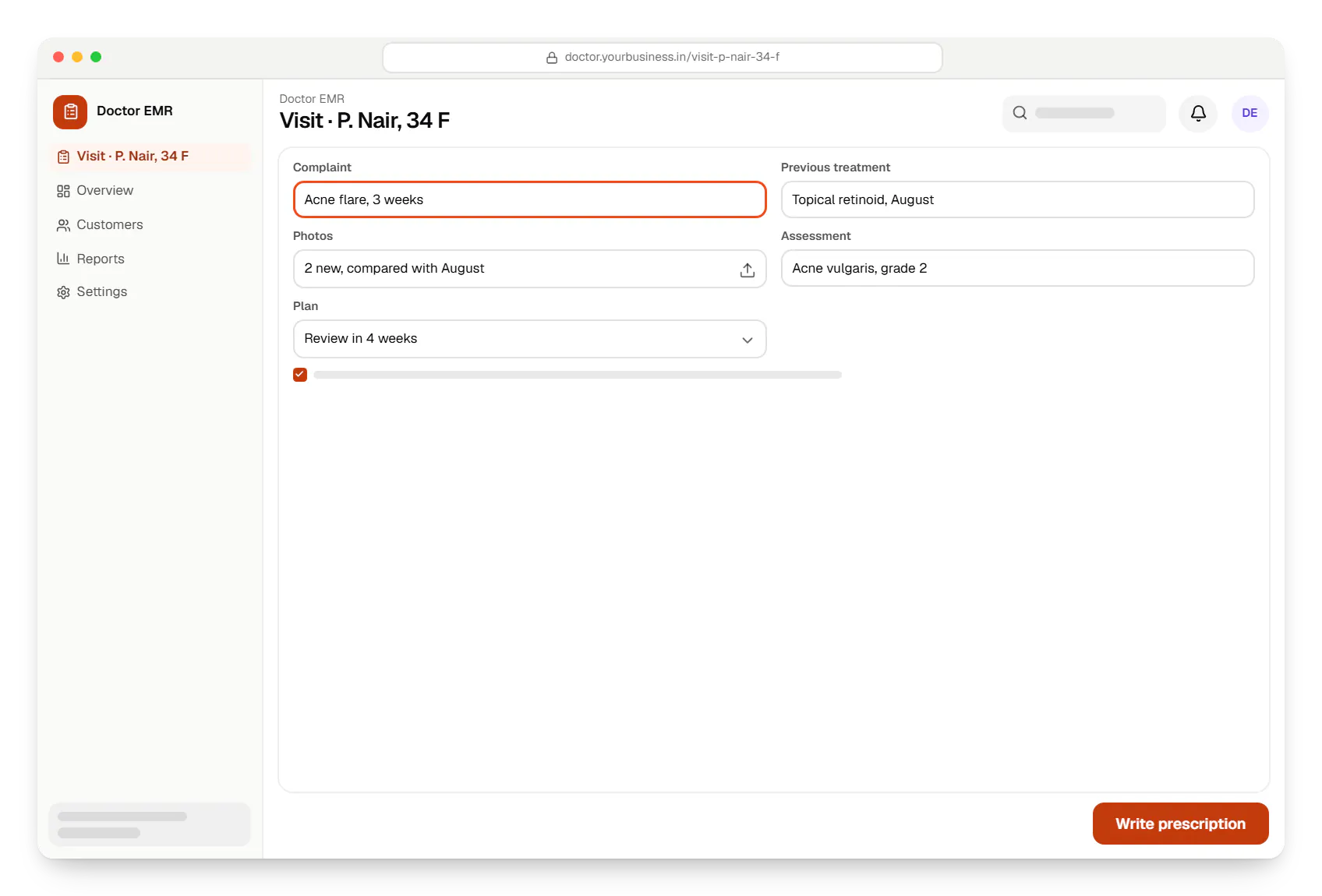
Task: Click the Assessment label
Action: [816, 236]
